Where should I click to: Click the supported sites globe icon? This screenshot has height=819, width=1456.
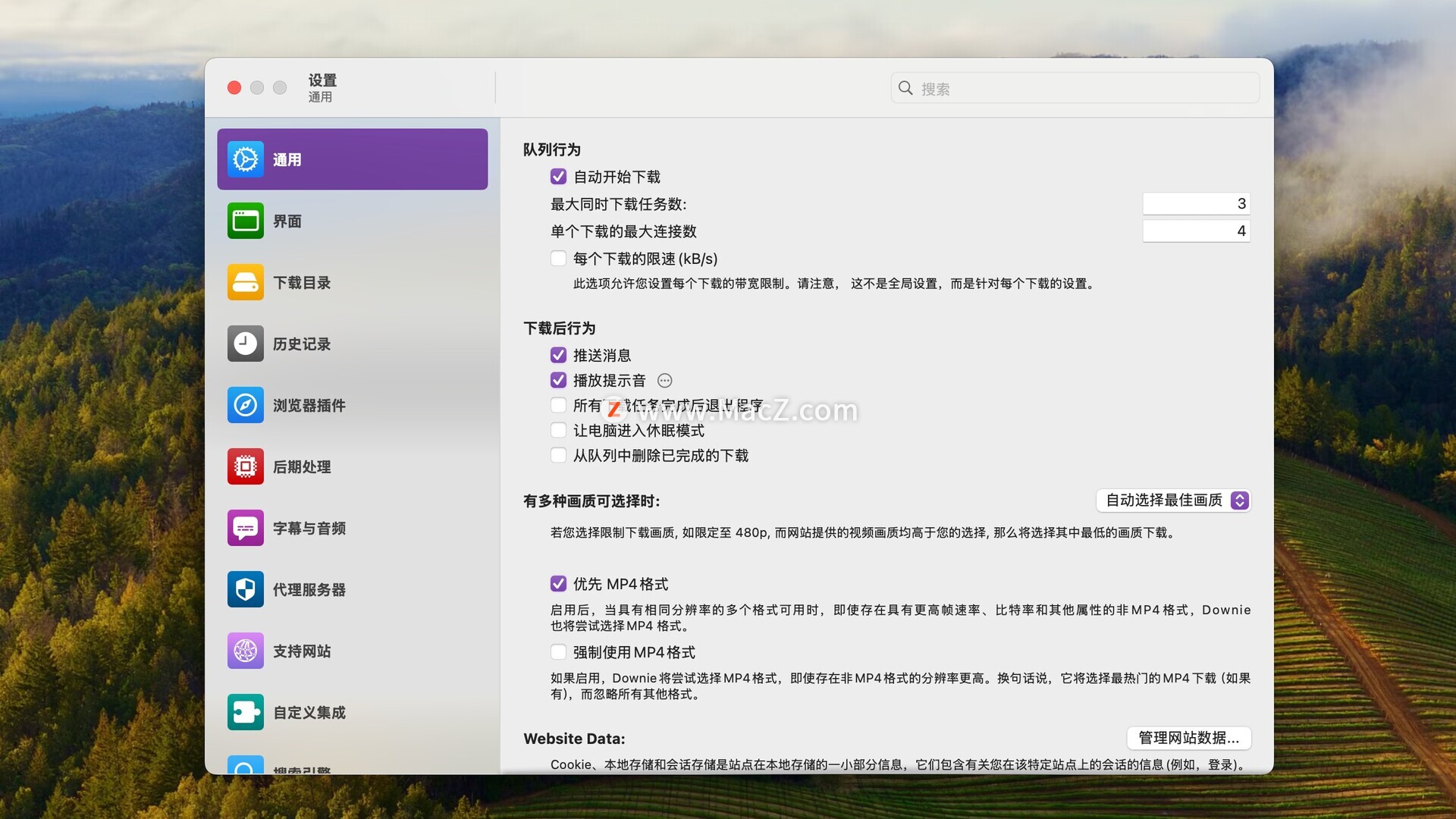tap(245, 651)
